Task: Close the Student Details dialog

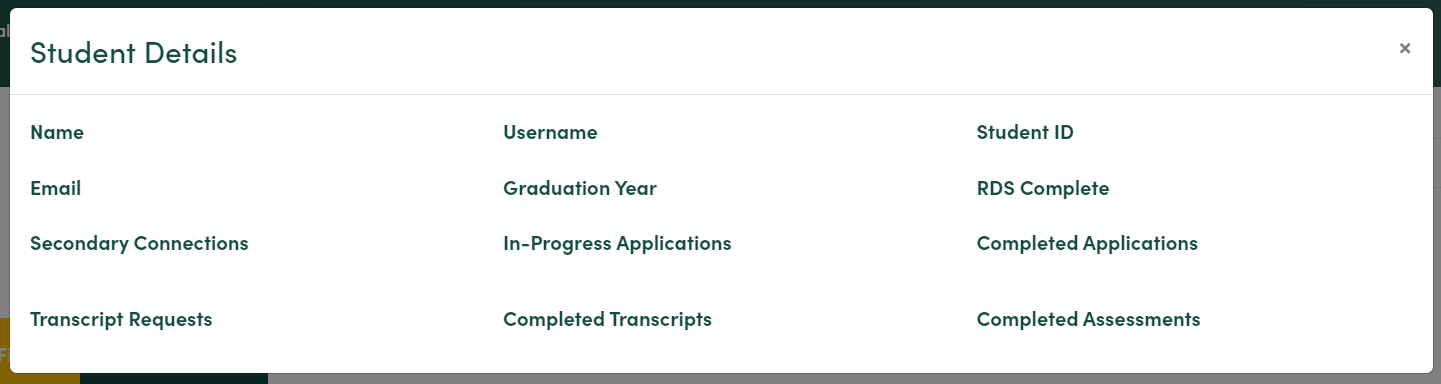Action: [x=1404, y=48]
